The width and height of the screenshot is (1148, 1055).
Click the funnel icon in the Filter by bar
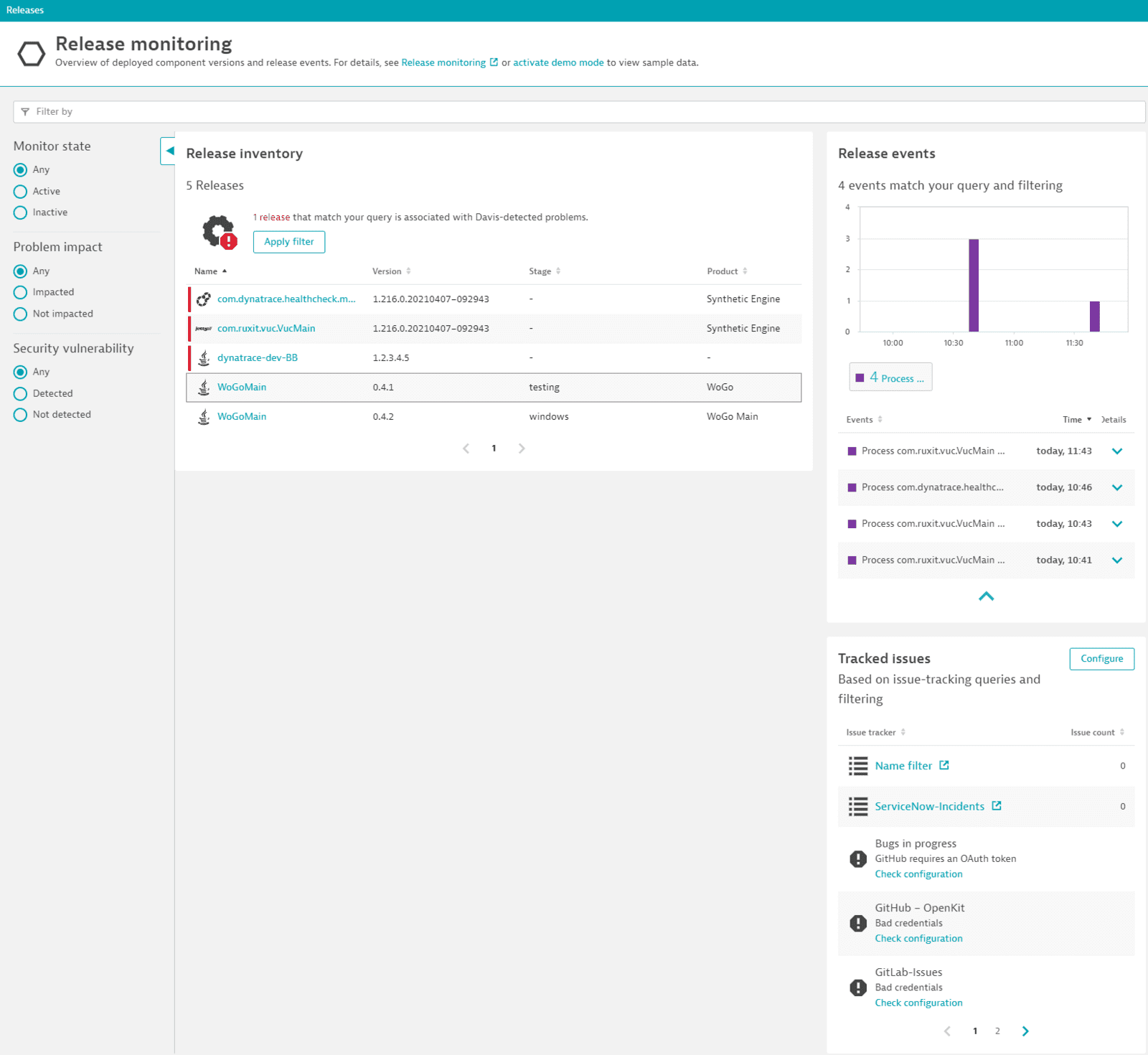(27, 112)
